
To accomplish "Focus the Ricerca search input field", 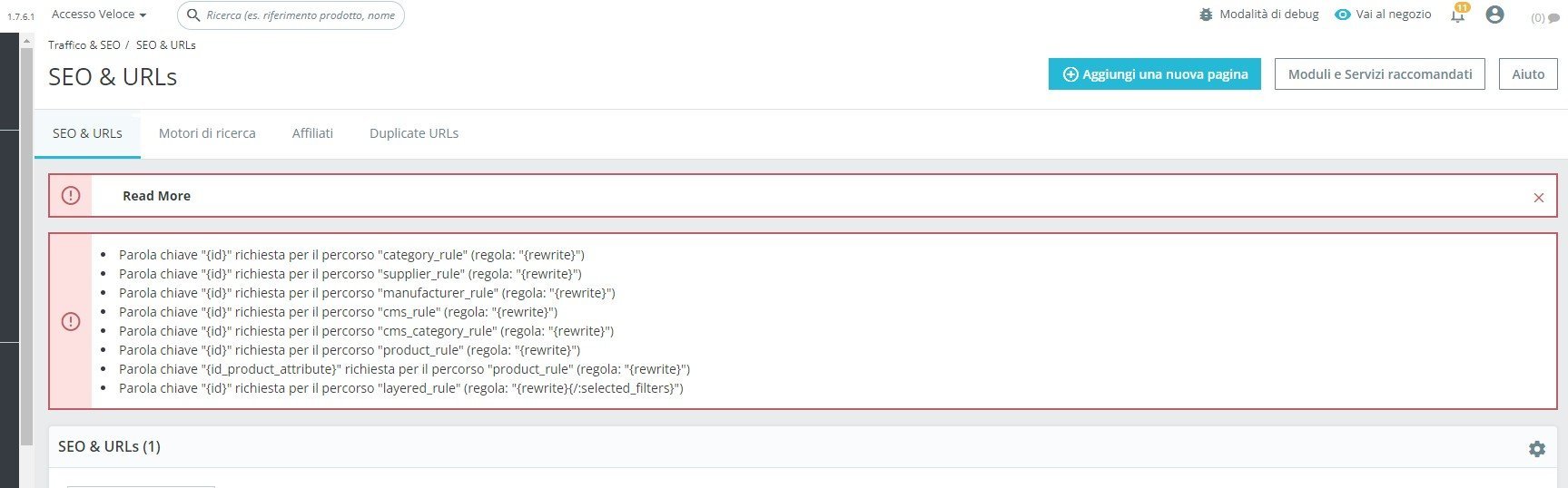I will tap(300, 15).
